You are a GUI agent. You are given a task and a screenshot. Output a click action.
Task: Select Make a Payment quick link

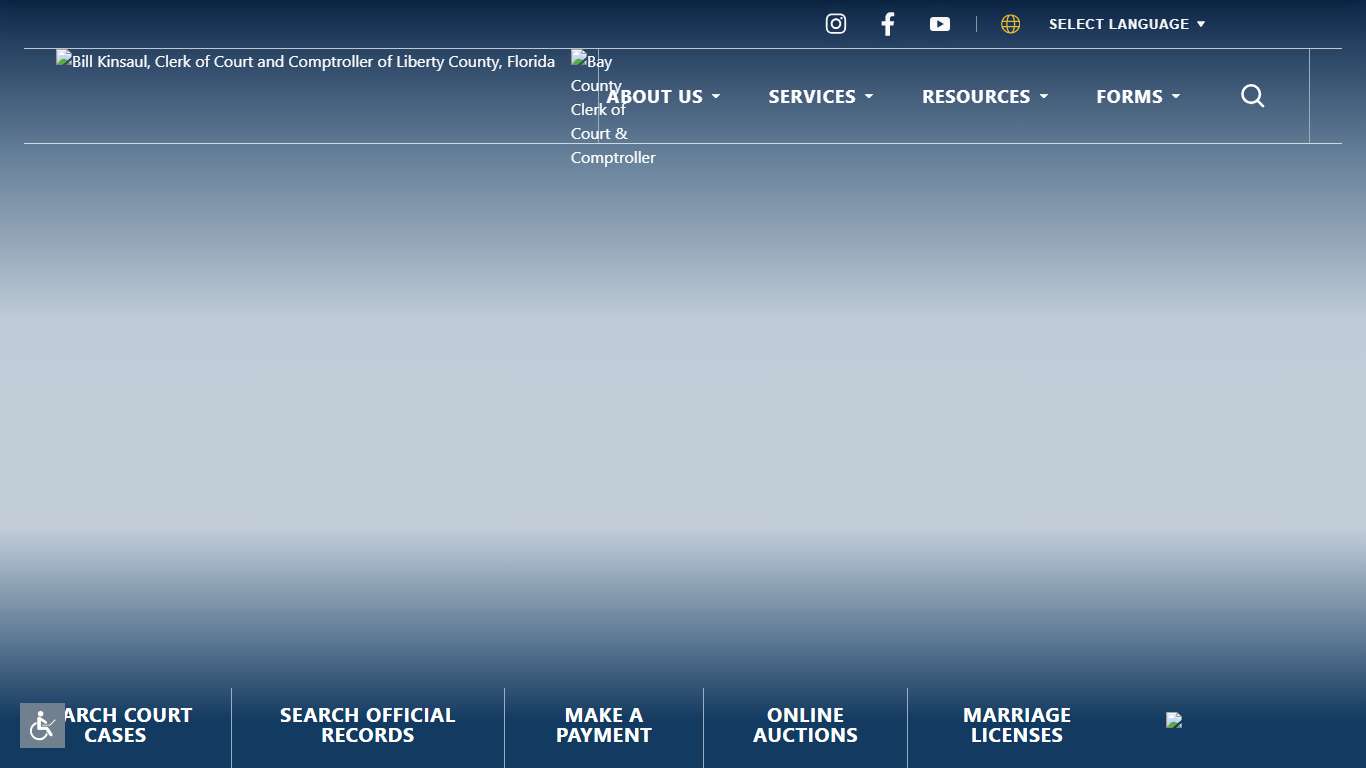[603, 725]
